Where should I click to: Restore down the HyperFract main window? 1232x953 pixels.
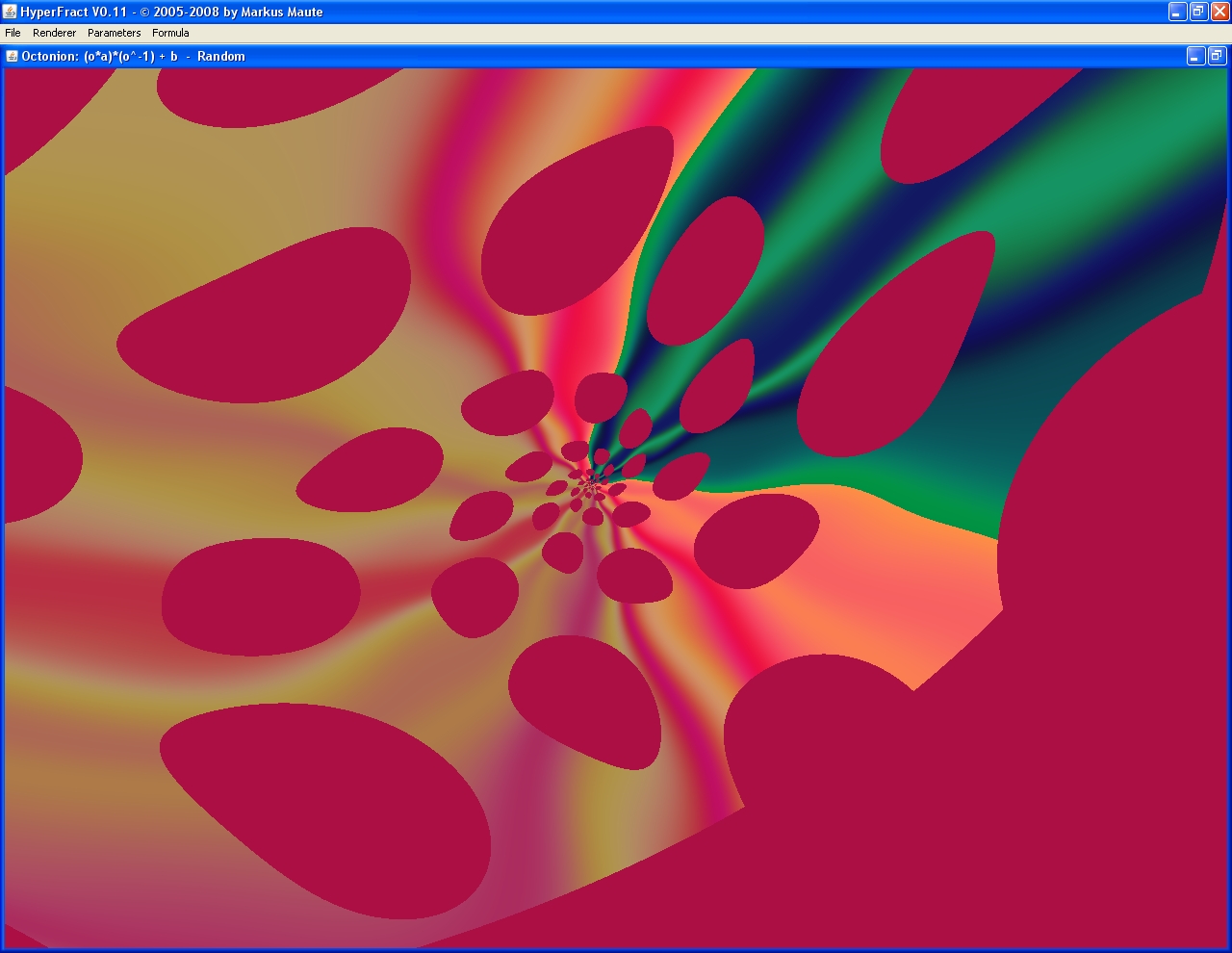1198,12
